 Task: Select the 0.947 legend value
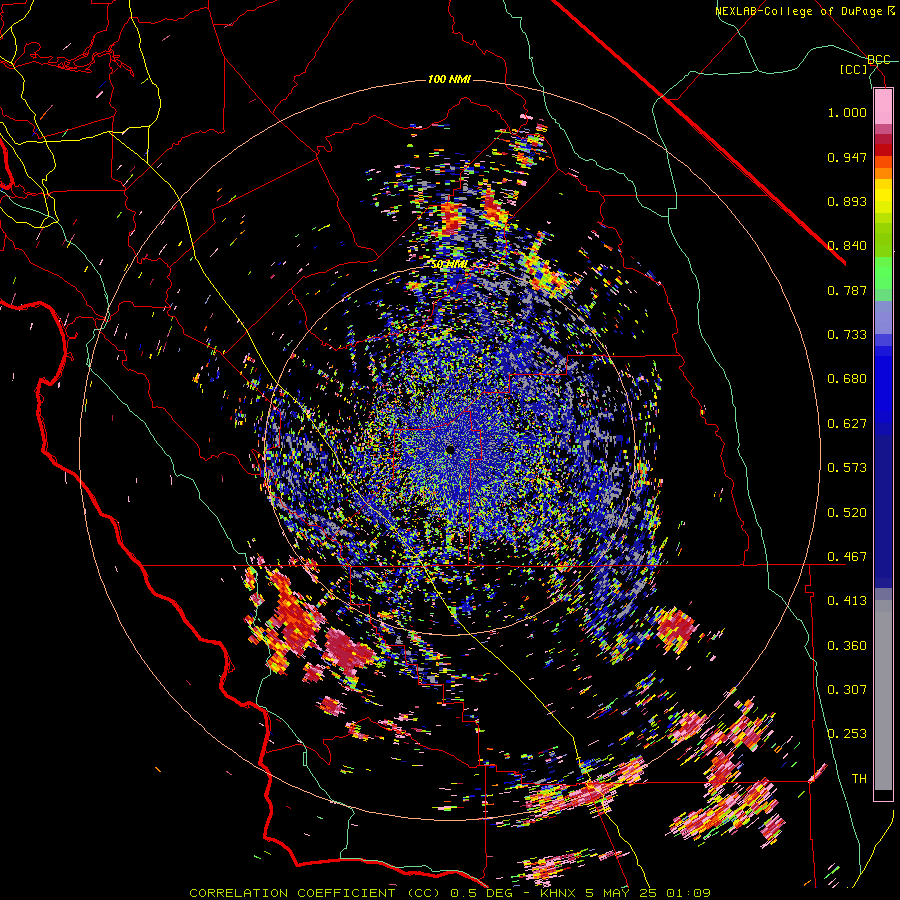click(847, 157)
